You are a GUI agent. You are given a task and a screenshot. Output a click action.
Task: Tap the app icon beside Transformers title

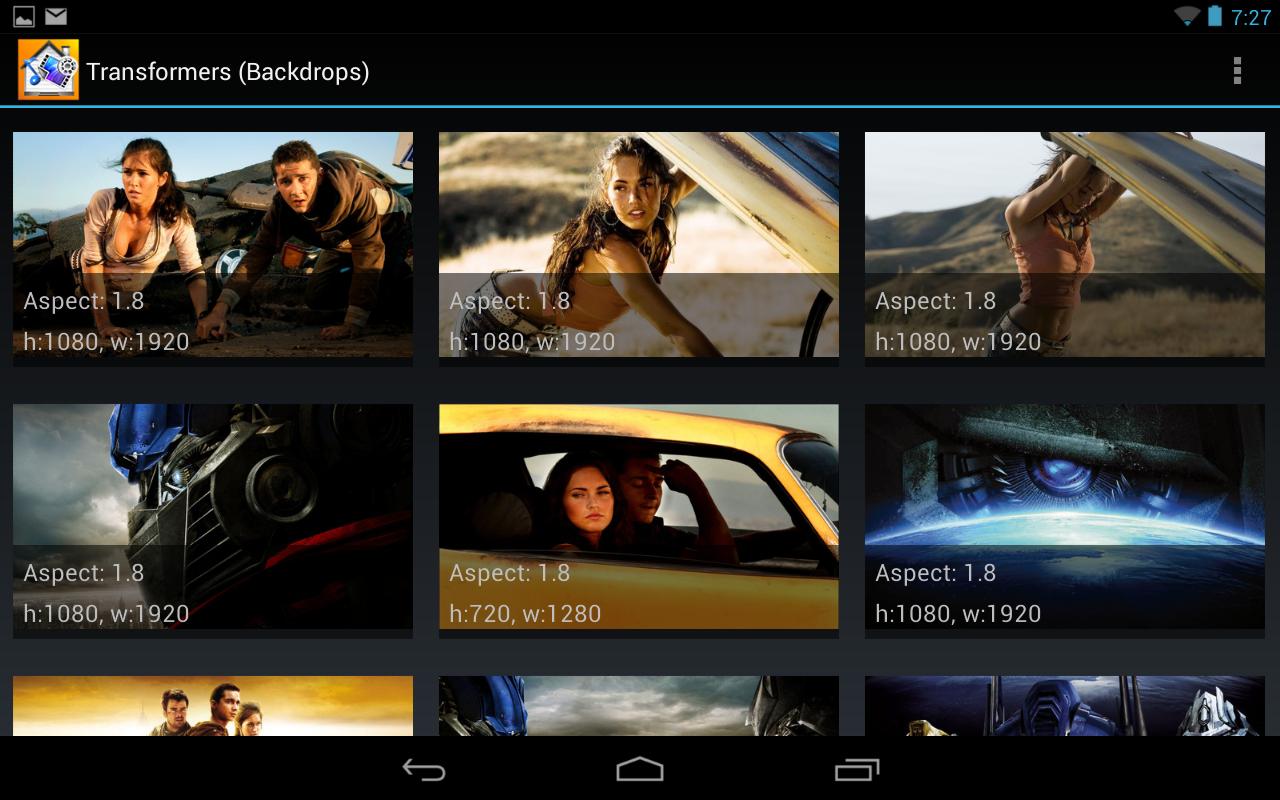point(48,70)
